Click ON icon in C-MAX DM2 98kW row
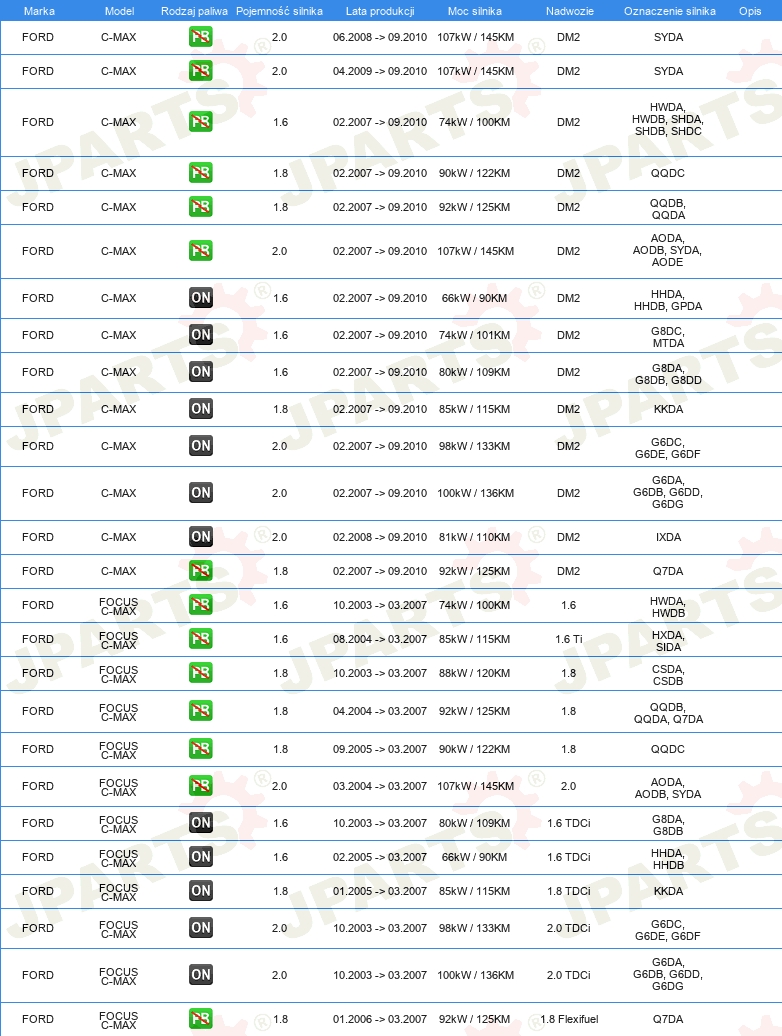782x1036 pixels. tap(201, 446)
